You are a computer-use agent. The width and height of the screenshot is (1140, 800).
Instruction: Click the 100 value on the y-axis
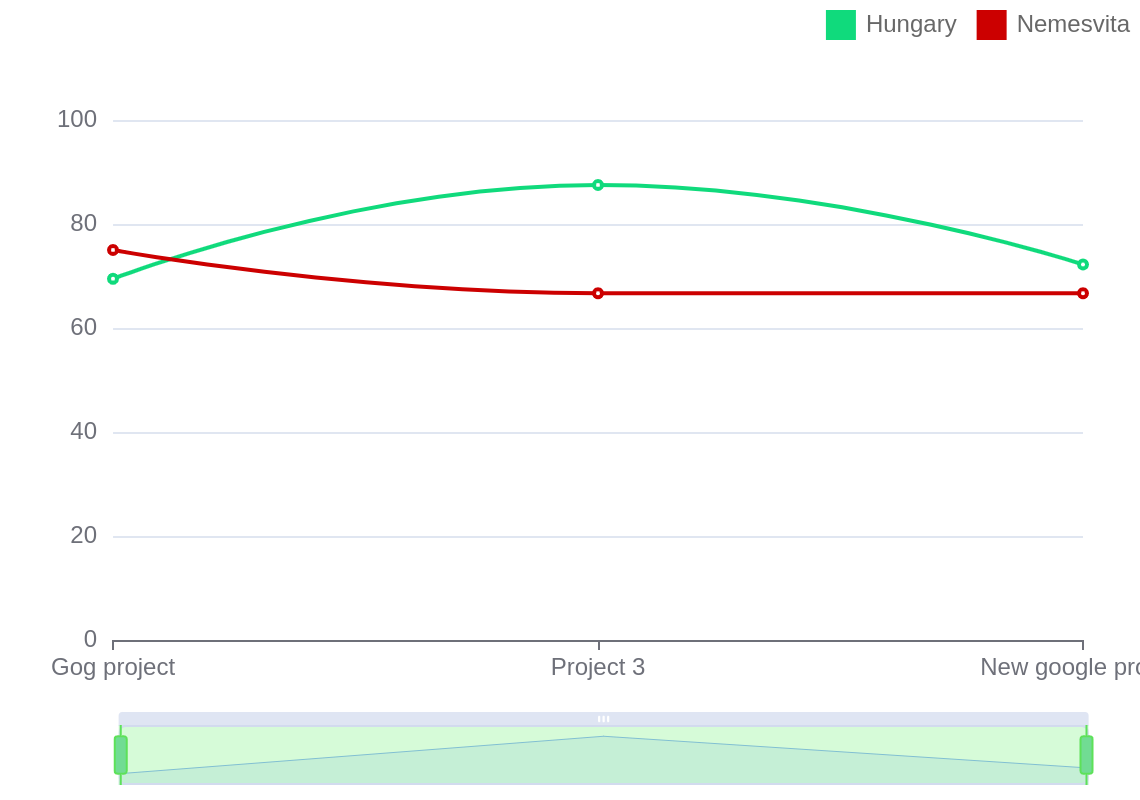pyautogui.click(x=77, y=119)
